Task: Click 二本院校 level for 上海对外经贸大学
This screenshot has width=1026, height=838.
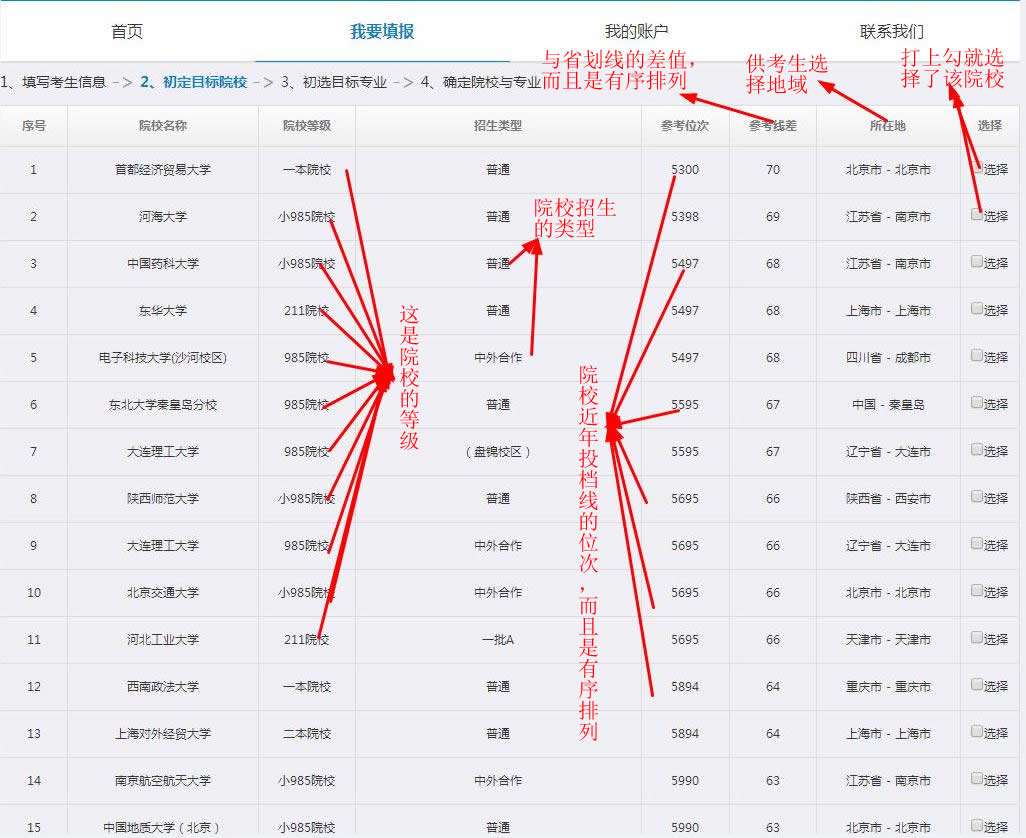Action: (x=307, y=734)
